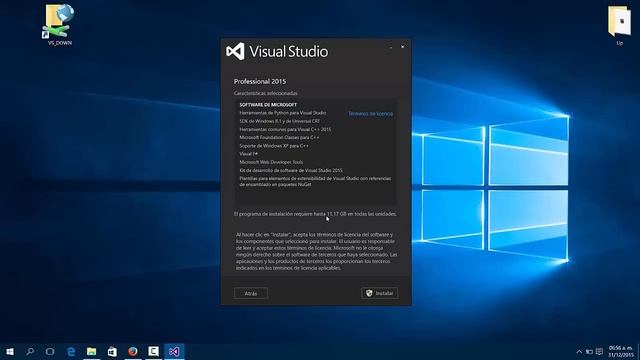Screen dimensions: 640x360
Task: Open the Windows Start menu
Action: coord(10,351)
